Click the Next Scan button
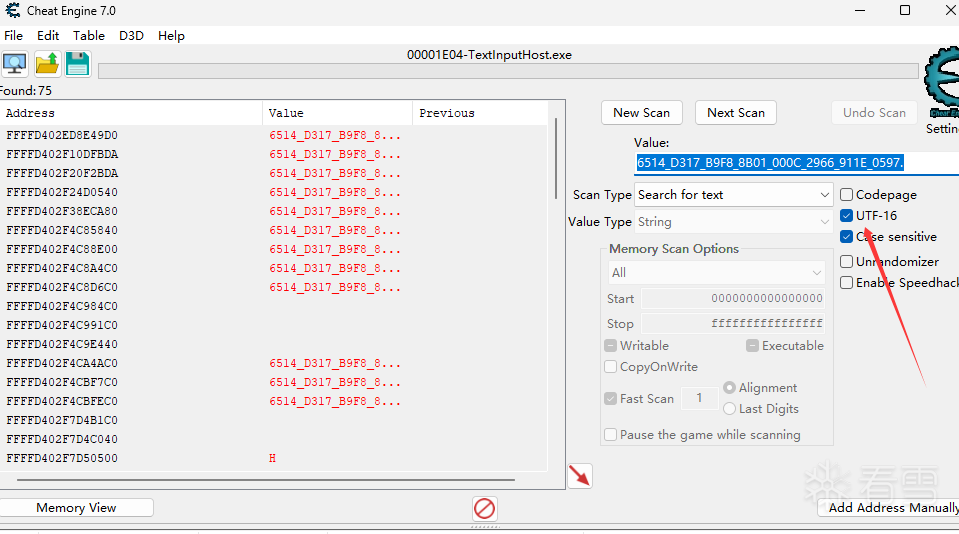959x534 pixels. (736, 113)
